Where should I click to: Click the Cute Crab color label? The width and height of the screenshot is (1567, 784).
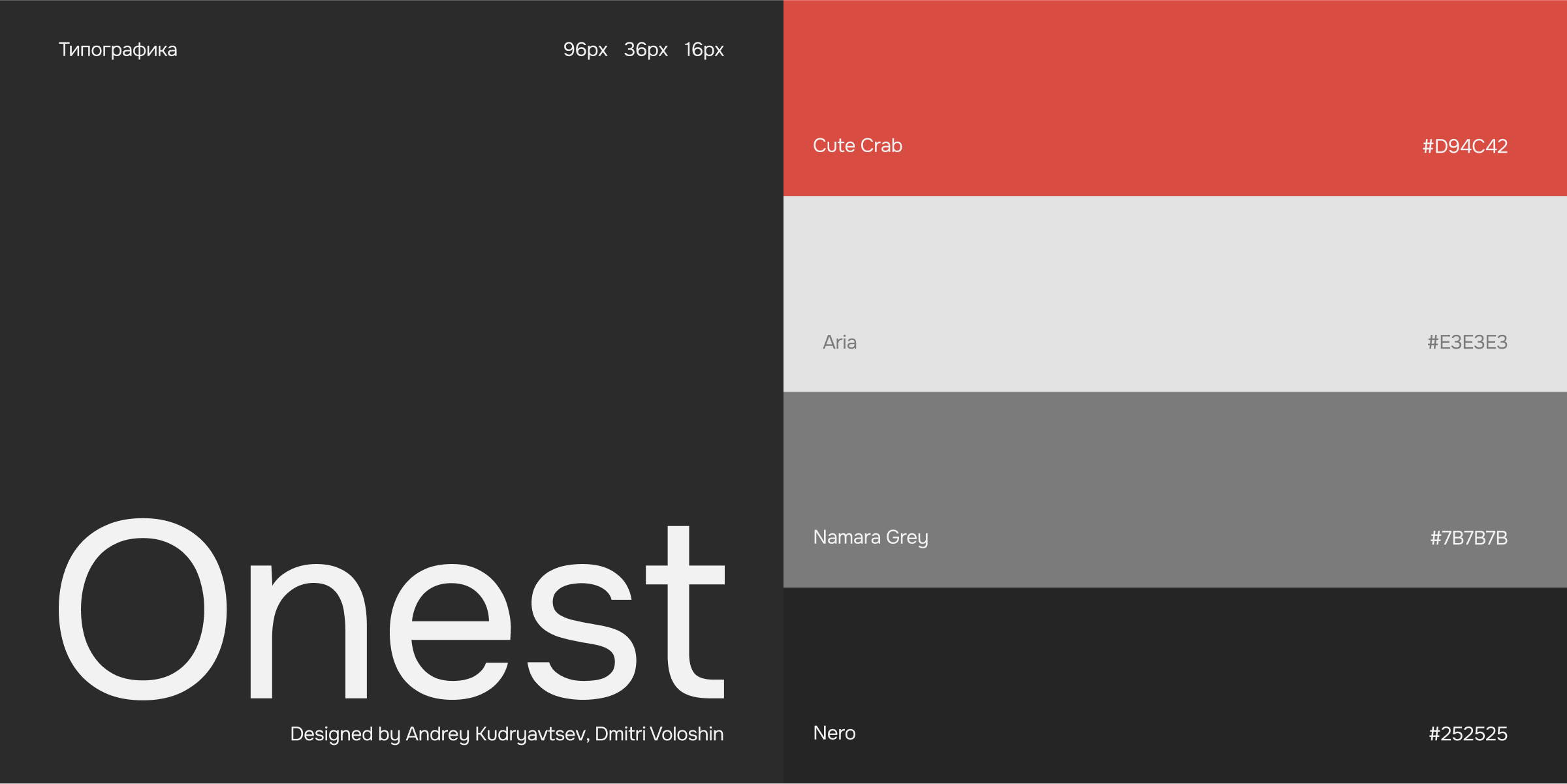click(857, 146)
